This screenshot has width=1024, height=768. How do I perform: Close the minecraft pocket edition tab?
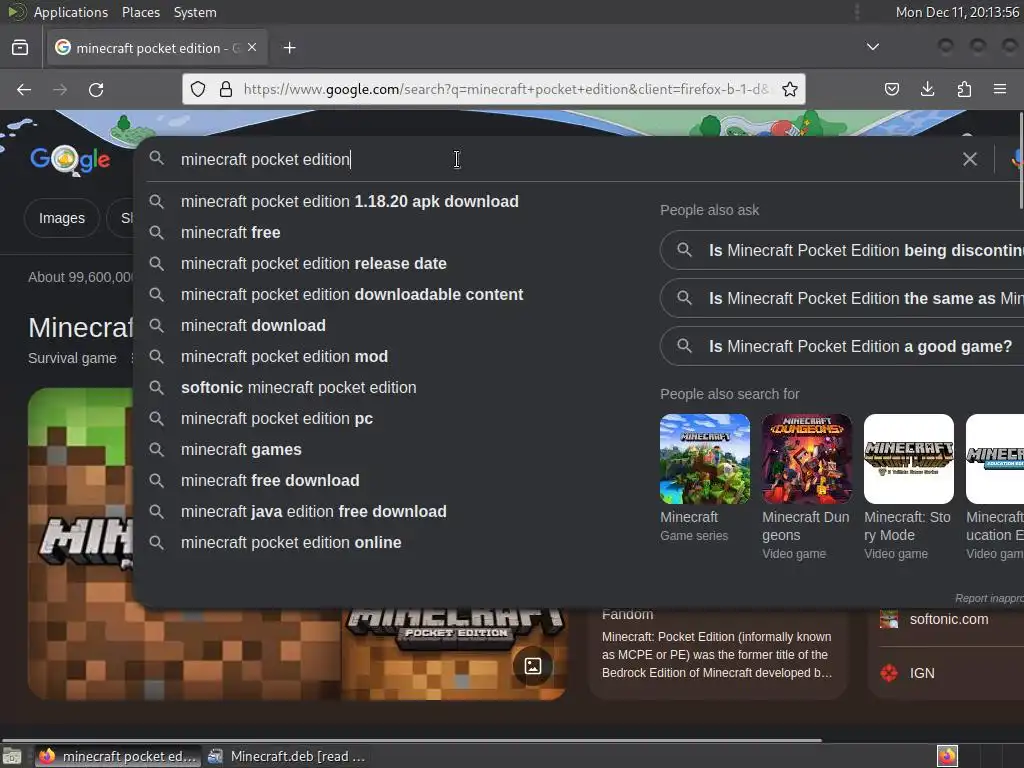click(252, 48)
